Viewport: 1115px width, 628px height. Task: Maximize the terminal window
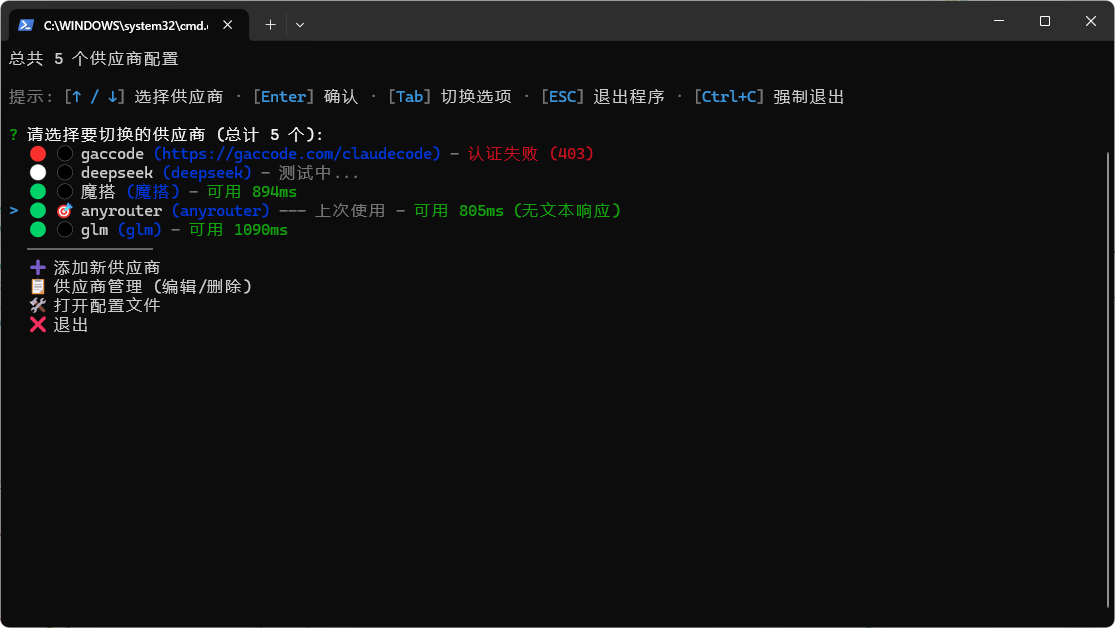click(1045, 21)
